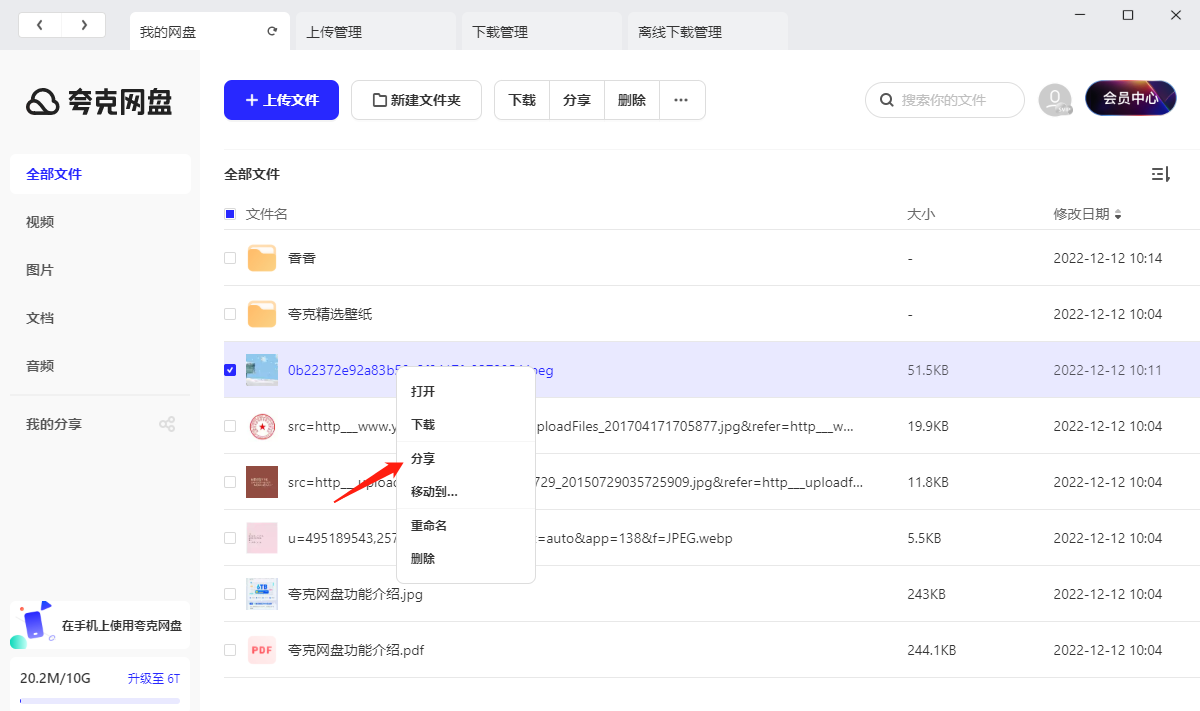Check the select-all box beside 文件名
The image size is (1200, 711).
[x=230, y=213]
